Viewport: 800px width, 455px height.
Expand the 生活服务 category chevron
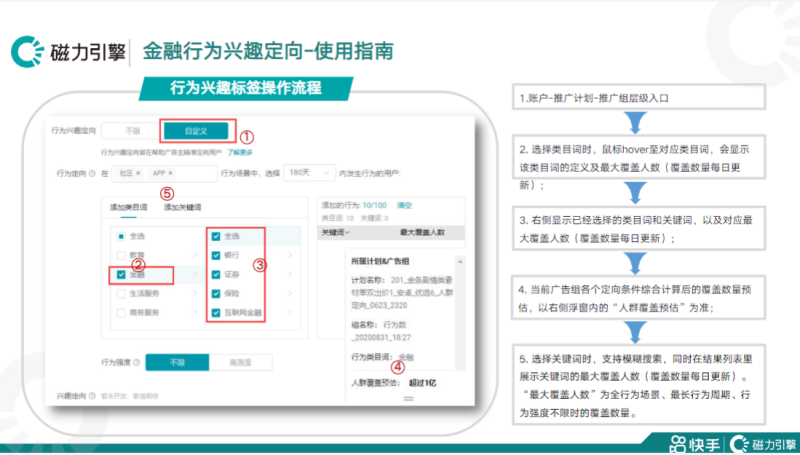(195, 293)
